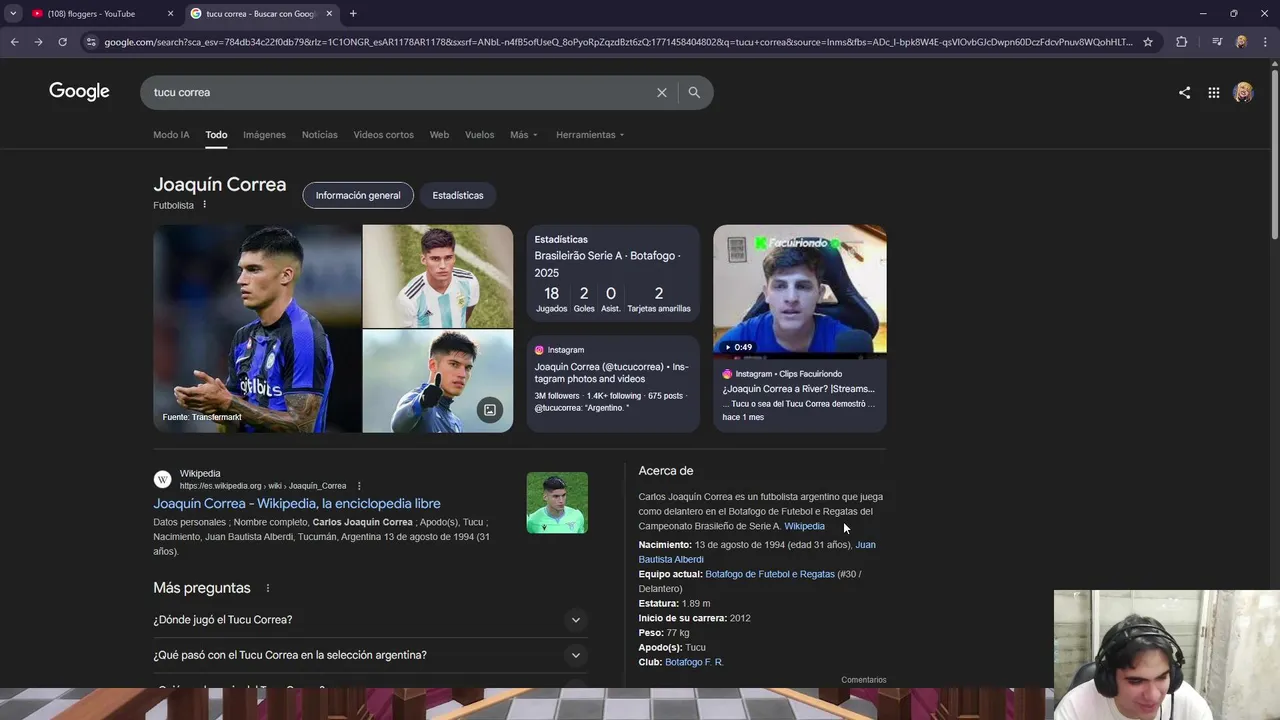Open options dots beside Futbolista
The height and width of the screenshot is (720, 1280).
(x=204, y=205)
